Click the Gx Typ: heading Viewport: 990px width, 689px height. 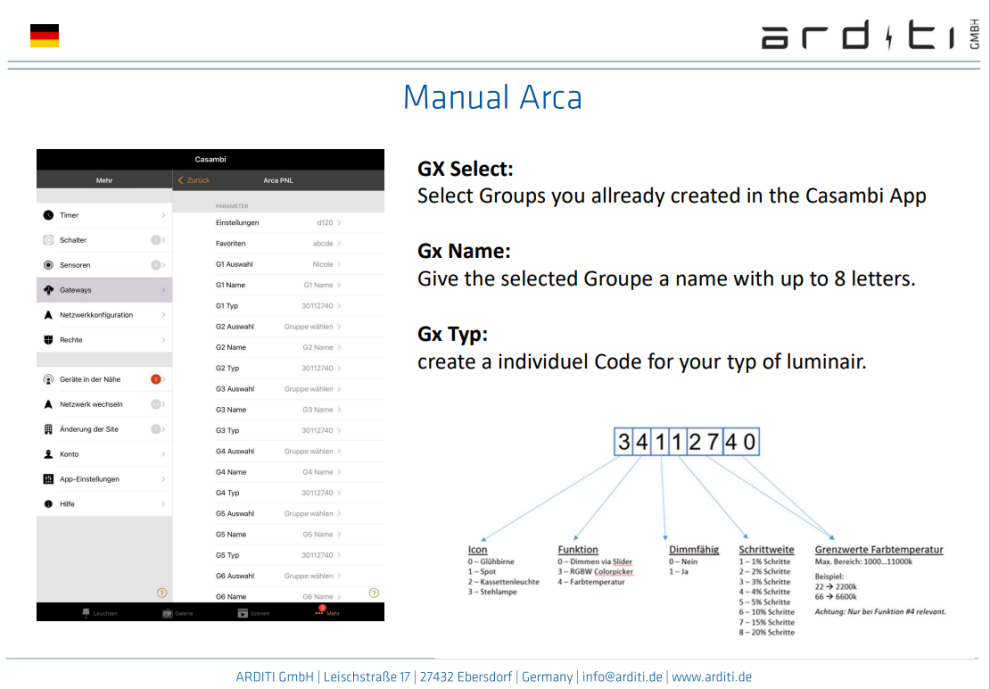(x=453, y=334)
